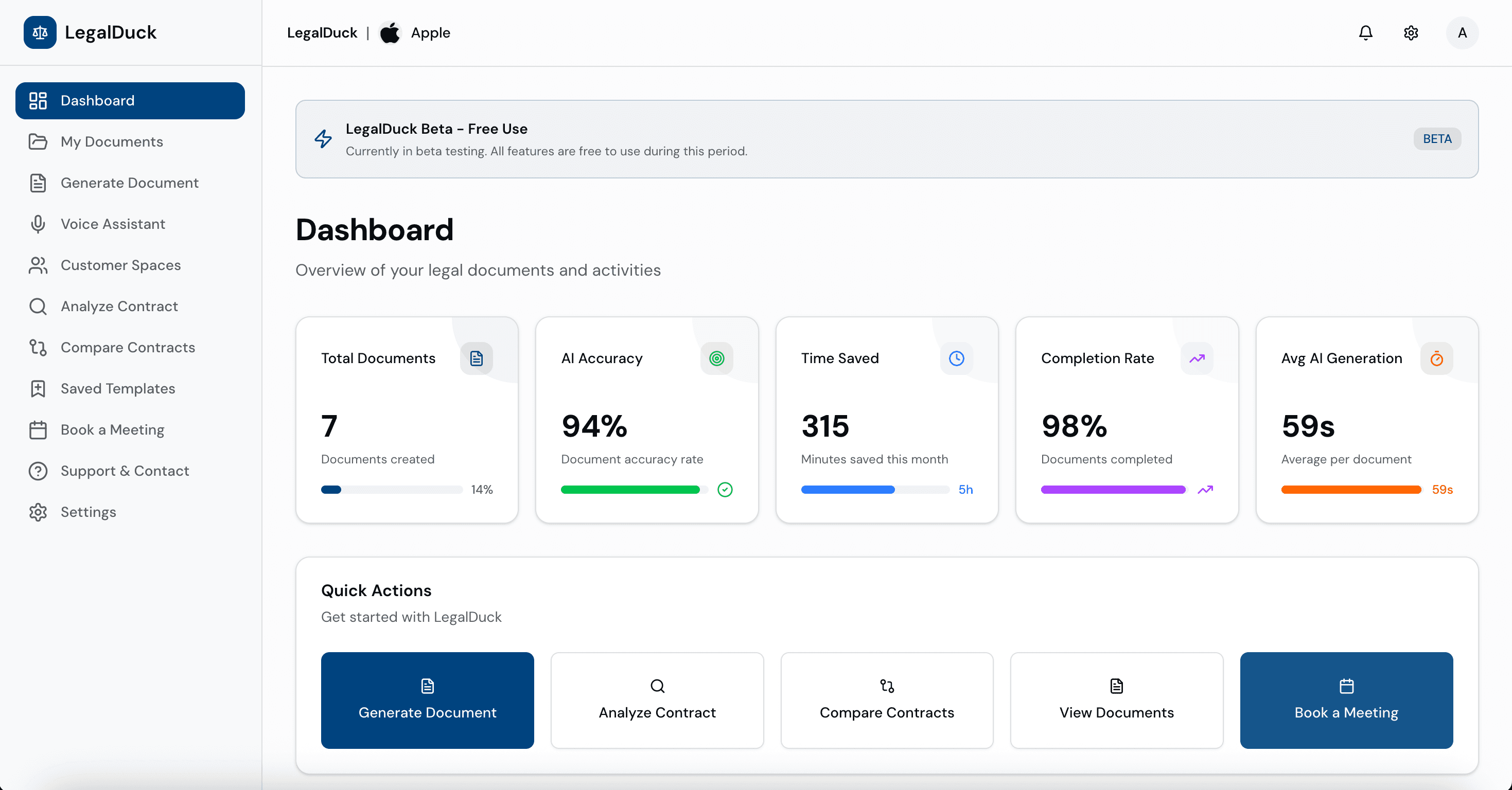The image size is (1512, 790).
Task: Click the 315 minutes value
Action: 824,426
